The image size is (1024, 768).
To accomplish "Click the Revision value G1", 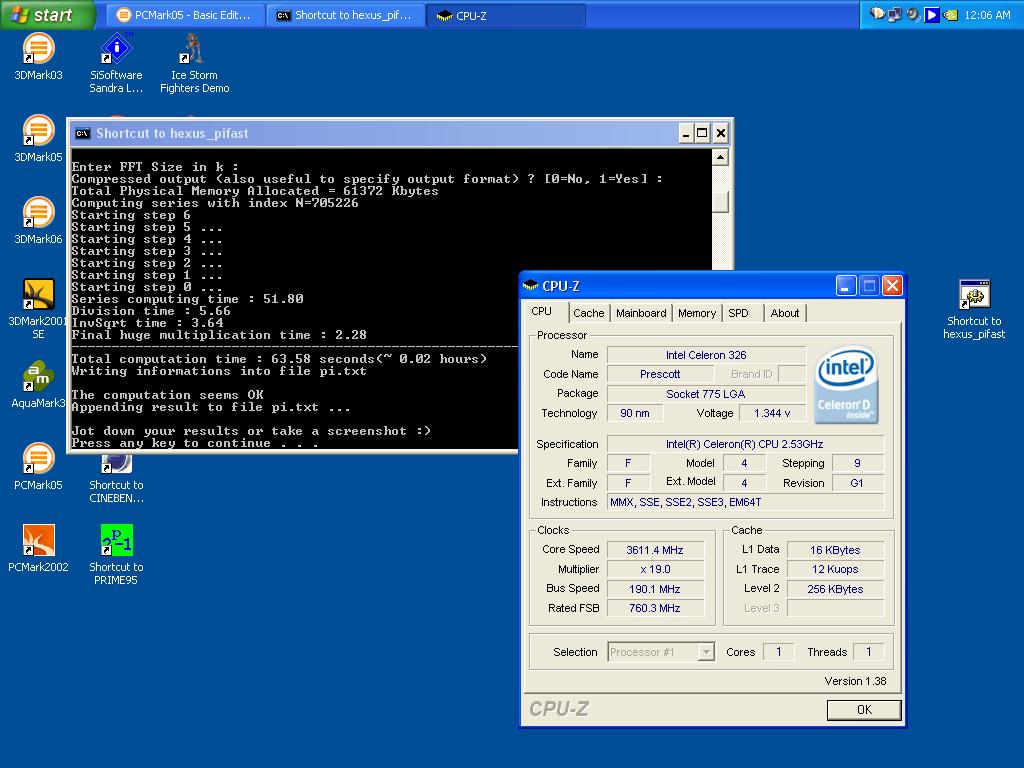I will point(857,483).
